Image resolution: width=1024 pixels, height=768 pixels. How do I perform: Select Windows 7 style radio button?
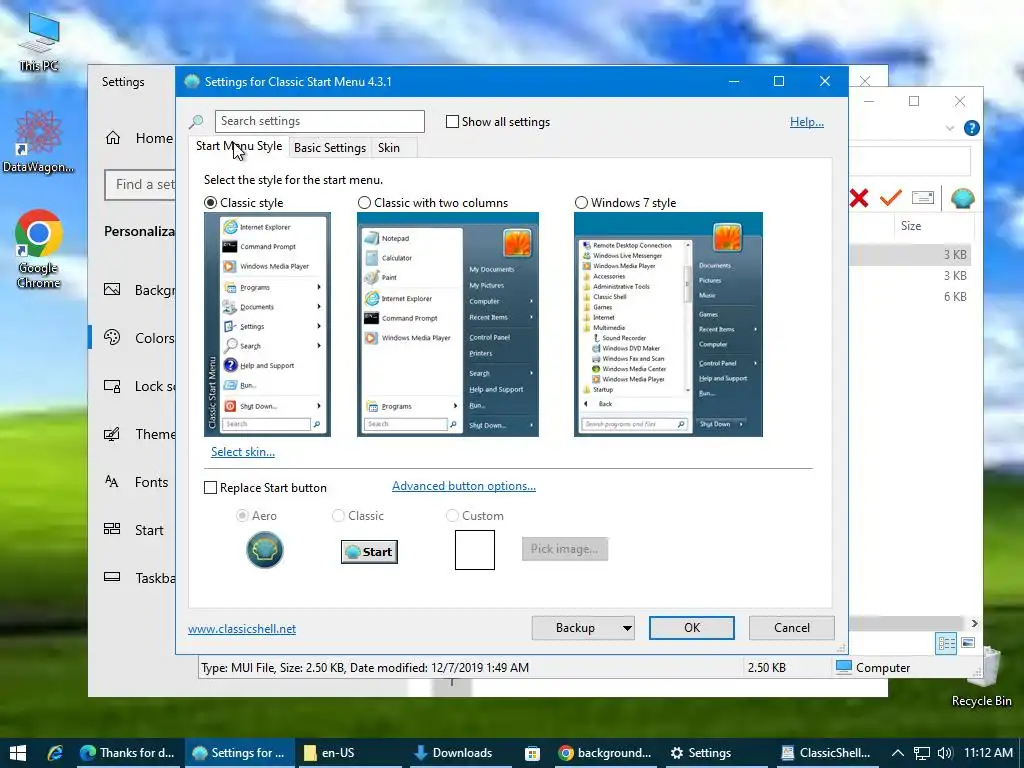(581, 202)
